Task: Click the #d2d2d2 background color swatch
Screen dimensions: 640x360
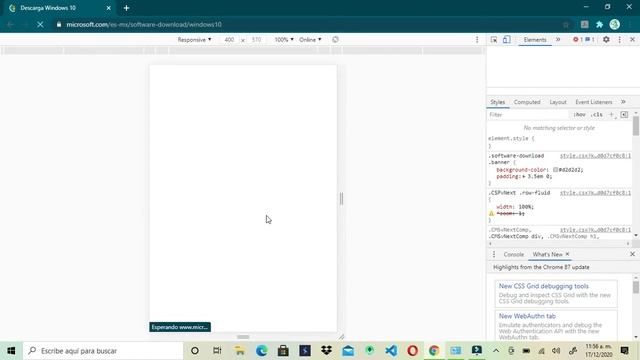Action: click(556, 170)
